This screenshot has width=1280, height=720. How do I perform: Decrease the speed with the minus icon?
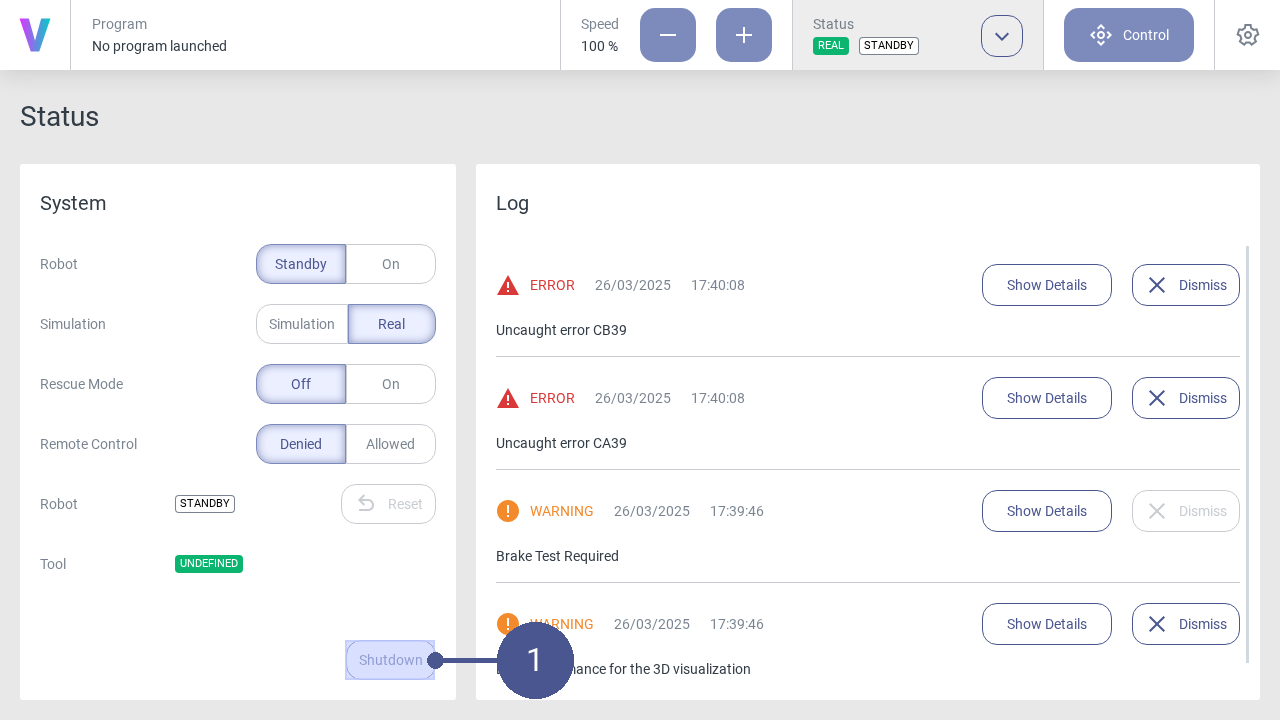(667, 34)
